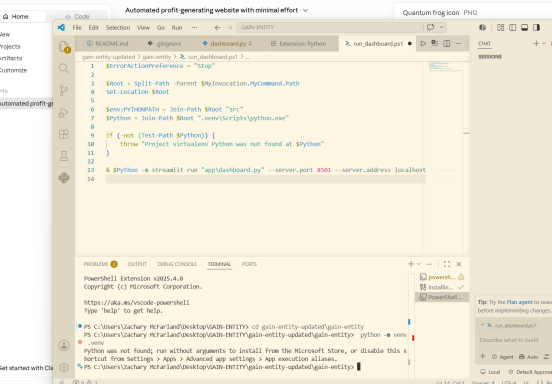Split the editor to the right
Screen dimensions: 552x384
pos(446,43)
